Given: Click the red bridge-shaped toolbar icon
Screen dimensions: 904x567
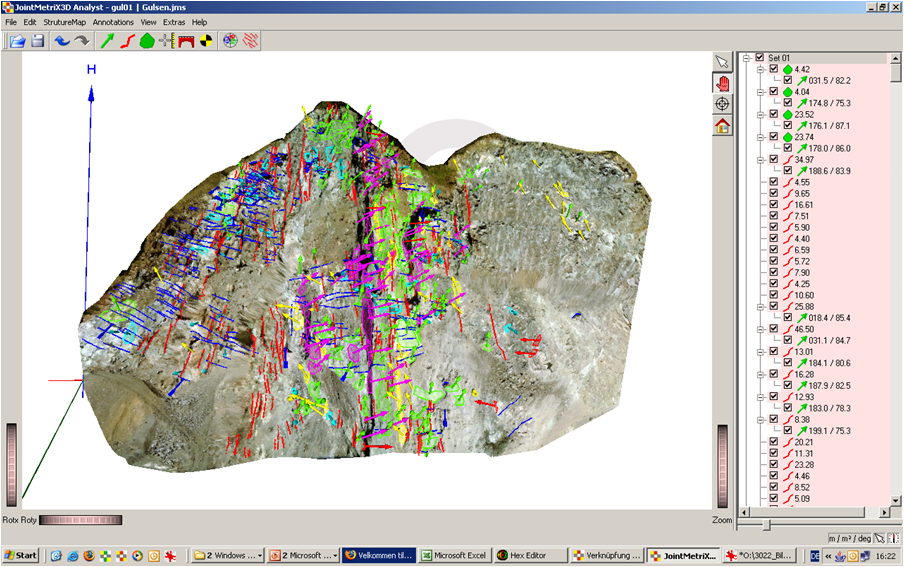Looking at the screenshot, I should tap(185, 41).
